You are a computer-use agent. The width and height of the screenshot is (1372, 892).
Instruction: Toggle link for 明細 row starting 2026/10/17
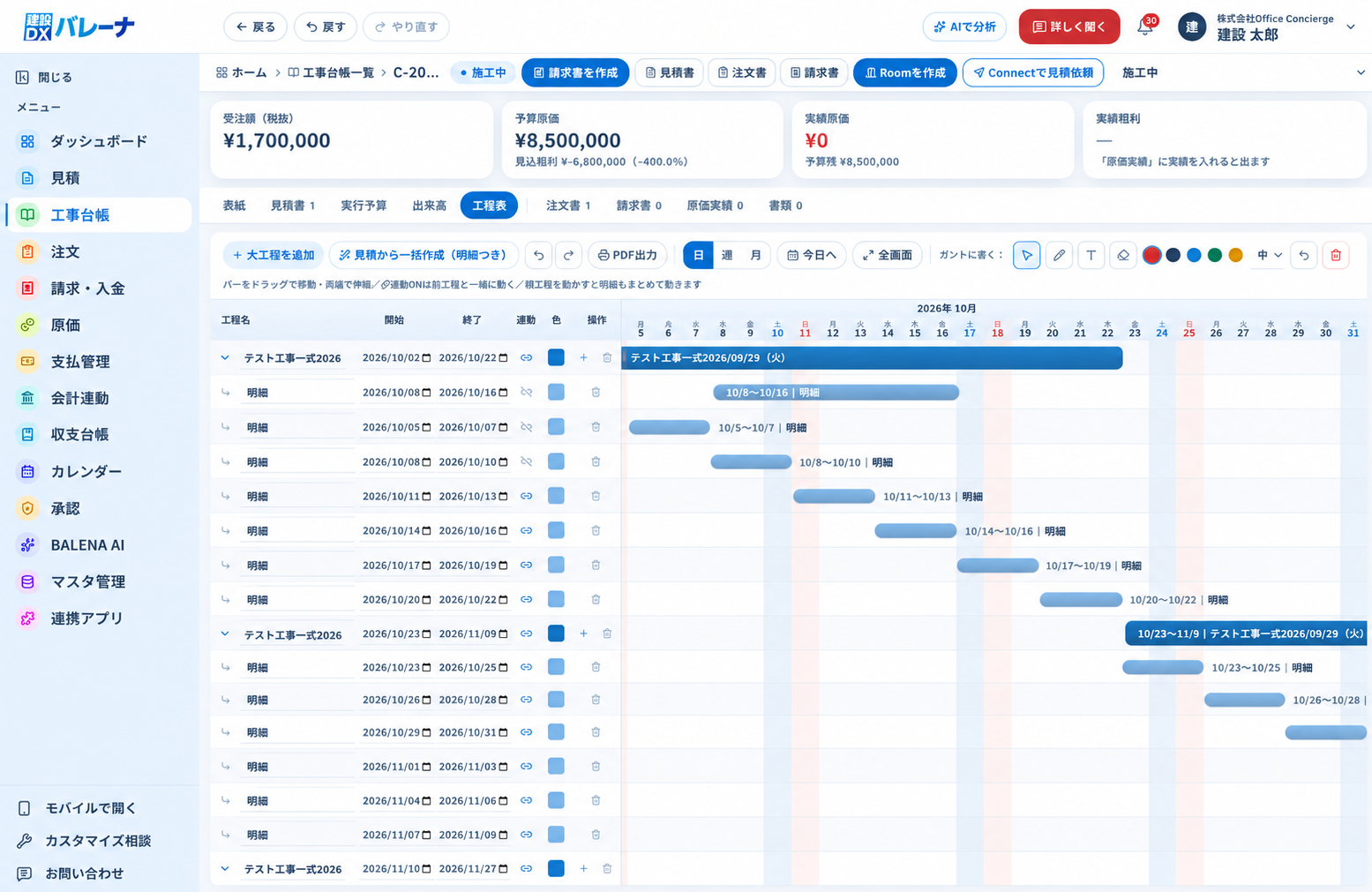[526, 565]
